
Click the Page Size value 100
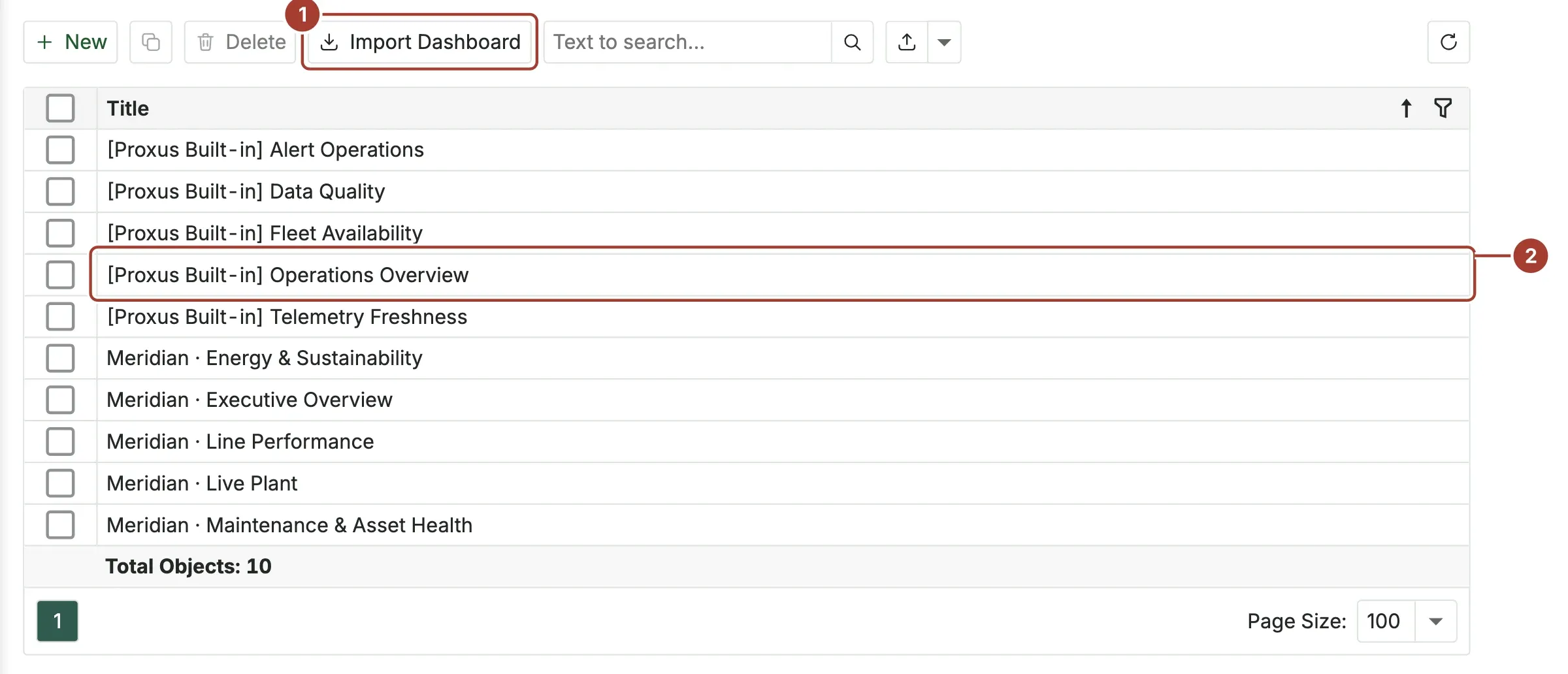(1384, 621)
